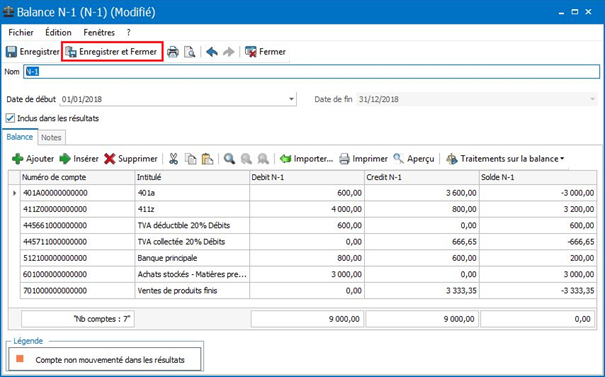Image resolution: width=605 pixels, height=377 pixels.
Task: Expand the Date de début dropdown
Action: click(x=292, y=99)
